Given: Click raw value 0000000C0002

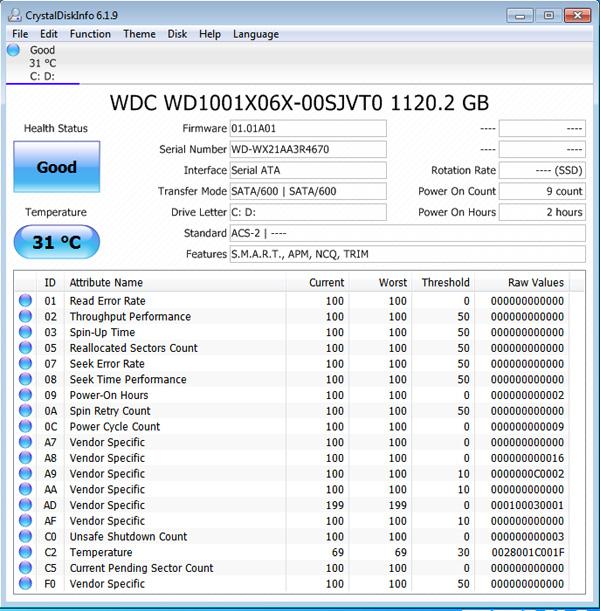Looking at the screenshot, I should pyautogui.click(x=528, y=474).
